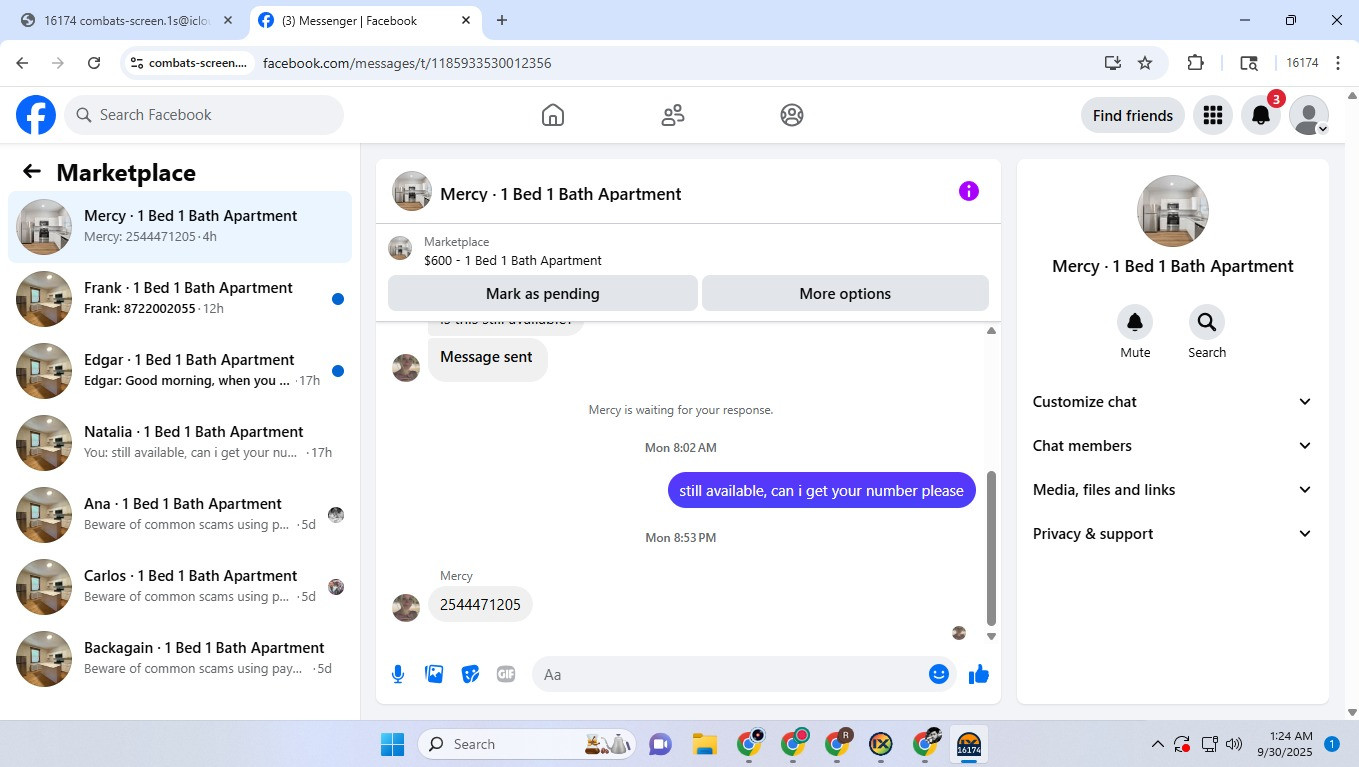Open a new browser tab
The width and height of the screenshot is (1359, 767).
pos(502,20)
